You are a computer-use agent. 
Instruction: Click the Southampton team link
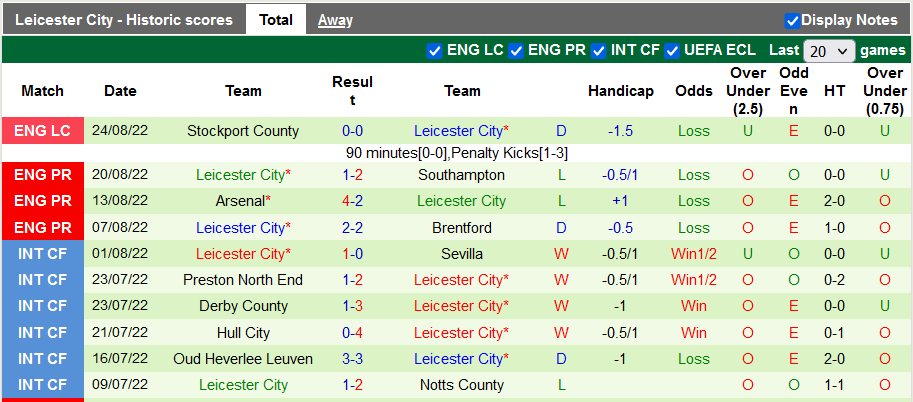[x=462, y=175]
